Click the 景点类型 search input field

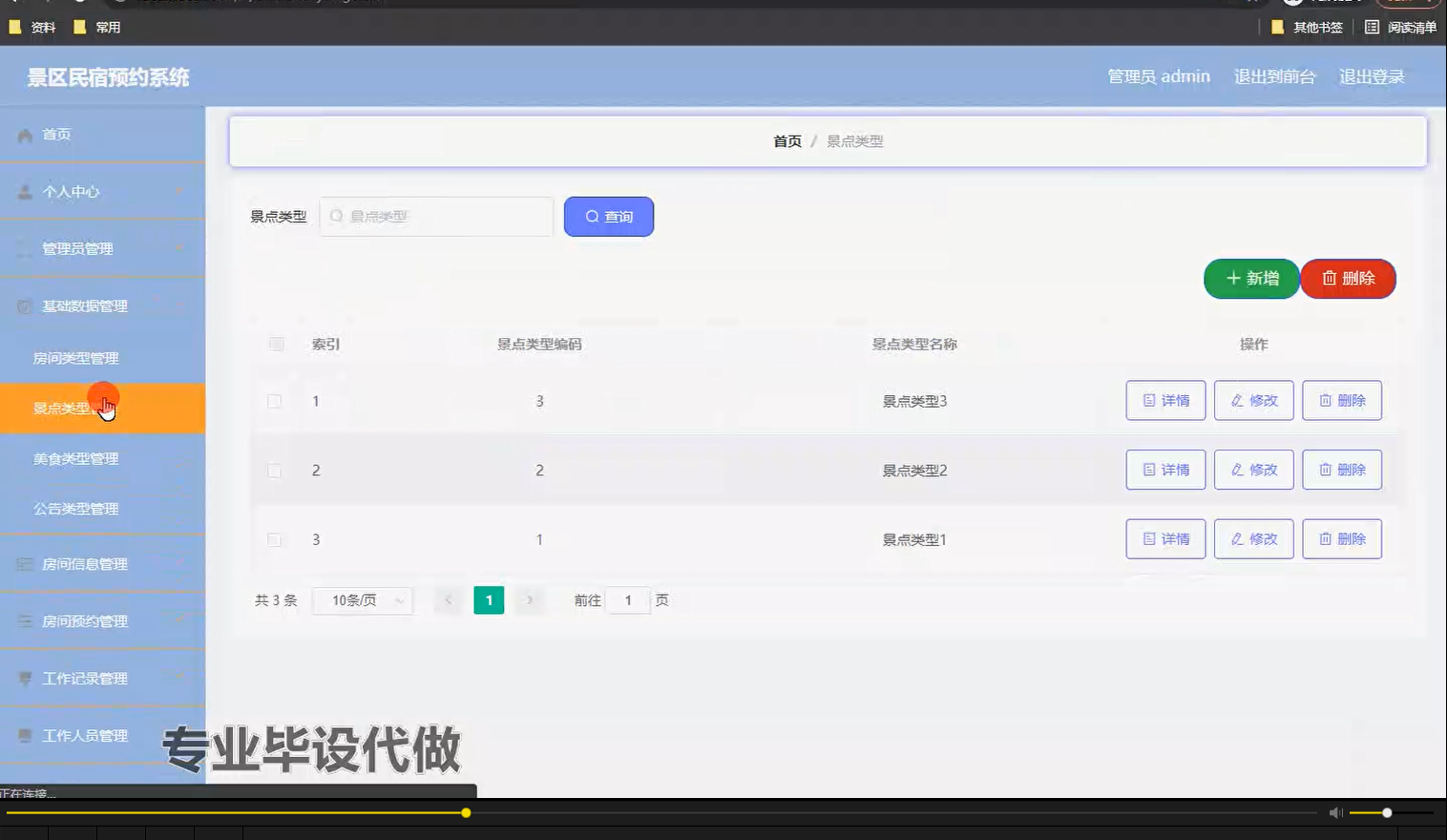(439, 217)
